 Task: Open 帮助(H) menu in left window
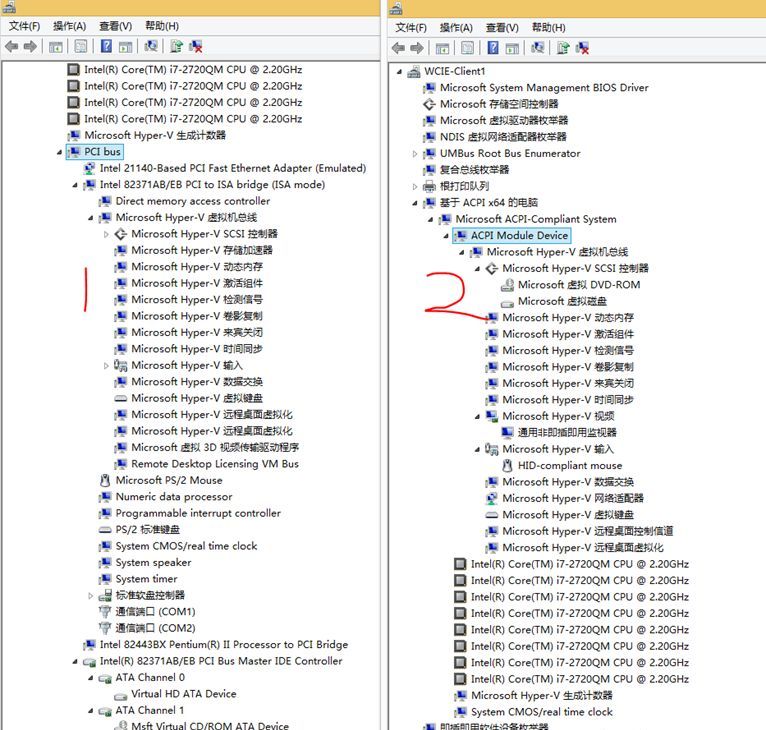coord(162,26)
